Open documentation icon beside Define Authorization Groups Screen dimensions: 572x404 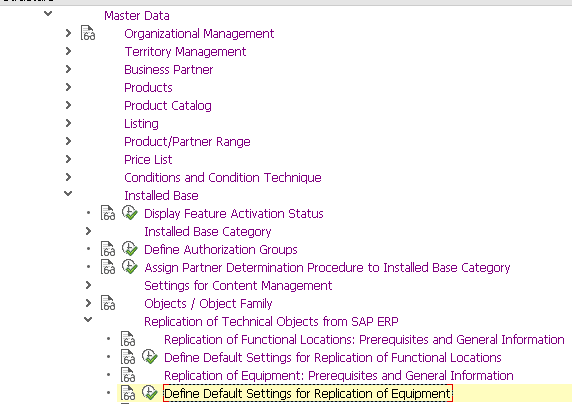point(108,249)
